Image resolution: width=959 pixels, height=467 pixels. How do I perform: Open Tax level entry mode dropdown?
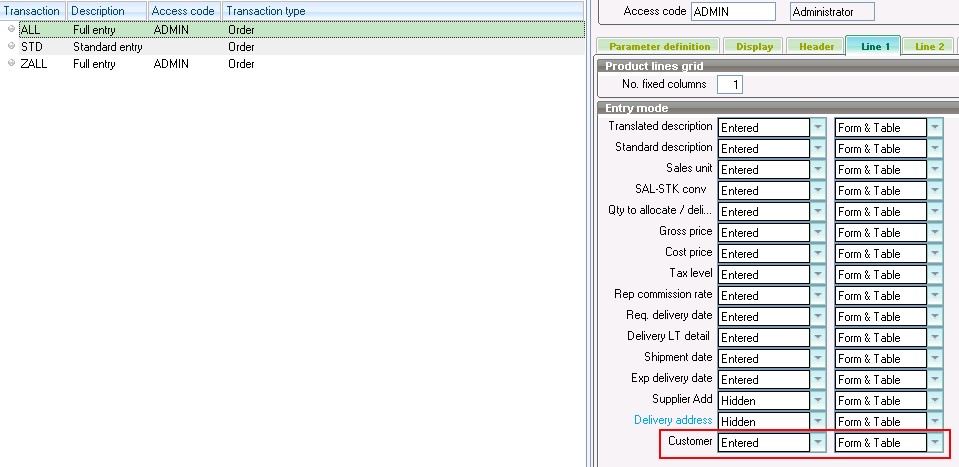pyautogui.click(x=818, y=274)
